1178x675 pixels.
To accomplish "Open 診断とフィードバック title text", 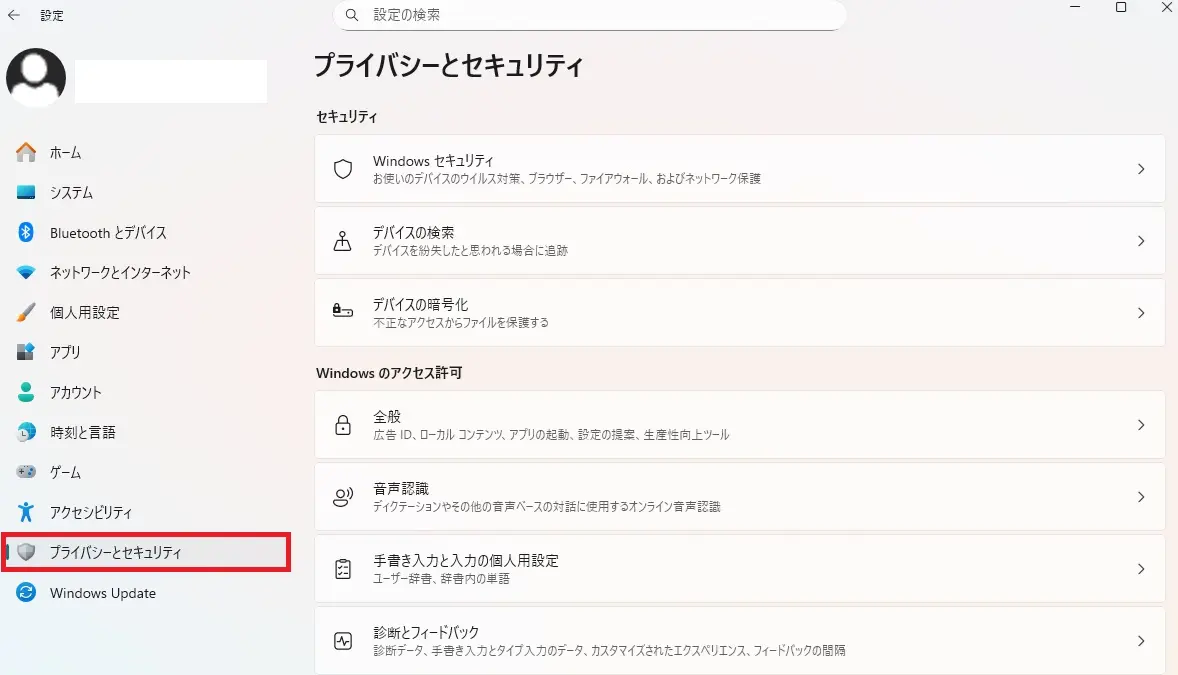I will 426,632.
